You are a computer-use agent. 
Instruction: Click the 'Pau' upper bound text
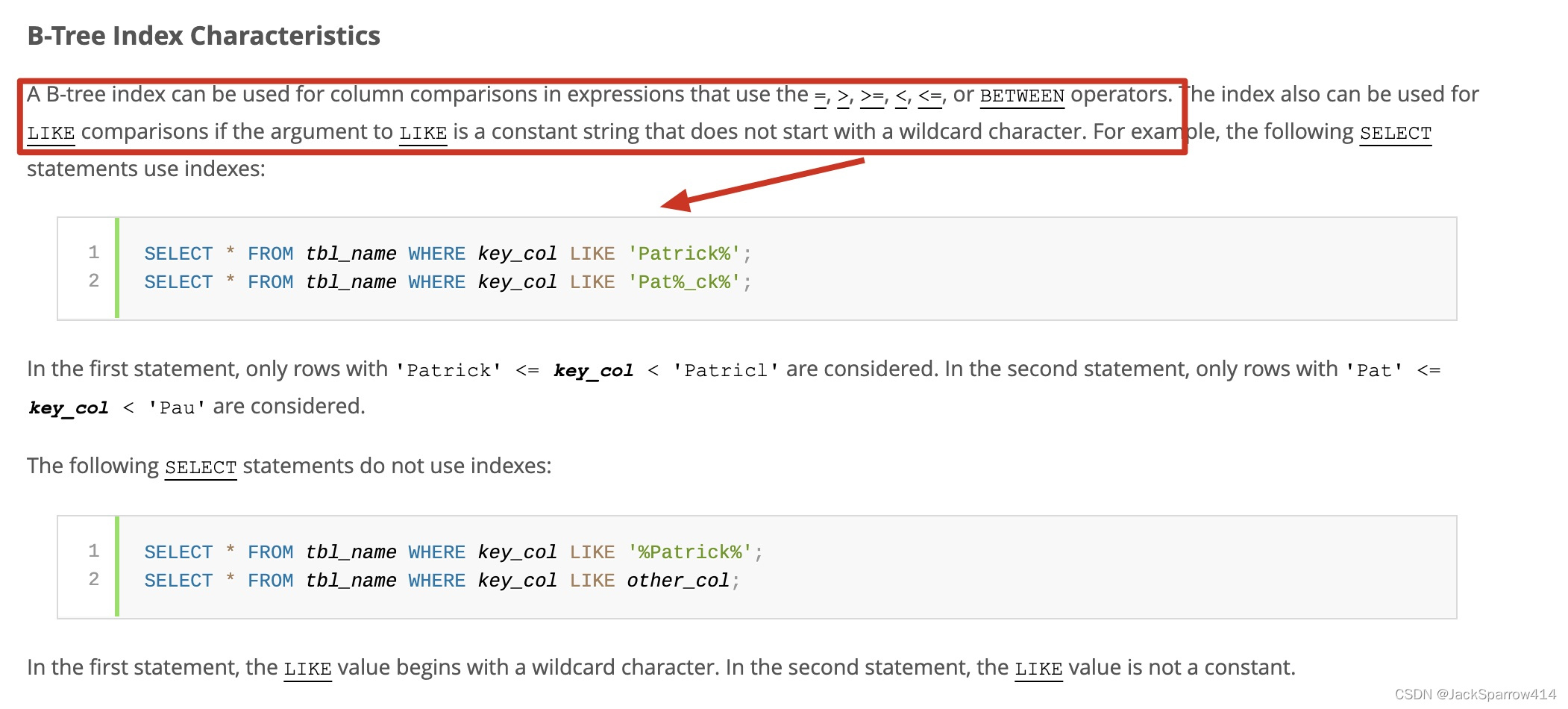click(x=177, y=407)
